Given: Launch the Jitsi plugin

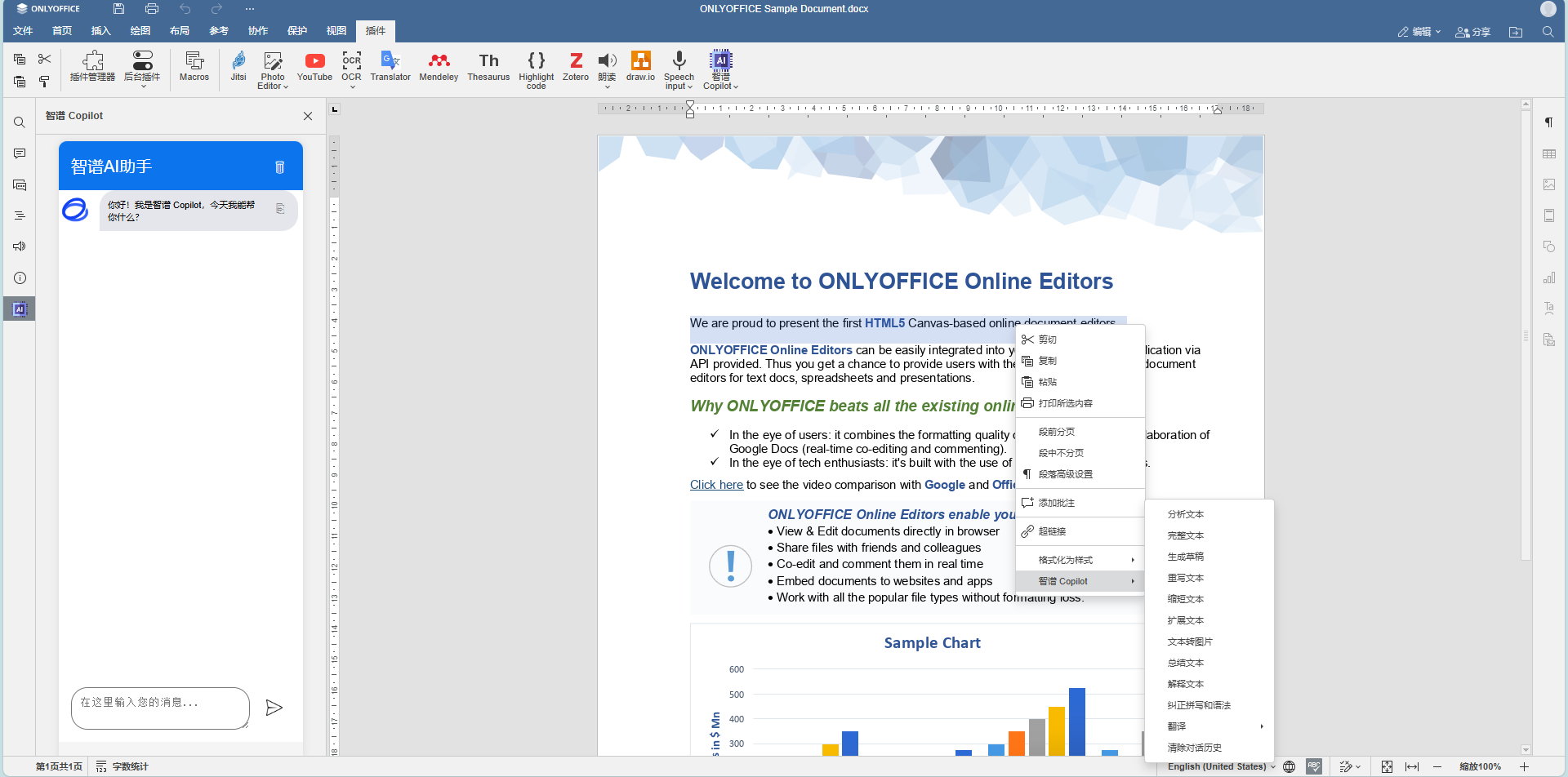Looking at the screenshot, I should 238,67.
